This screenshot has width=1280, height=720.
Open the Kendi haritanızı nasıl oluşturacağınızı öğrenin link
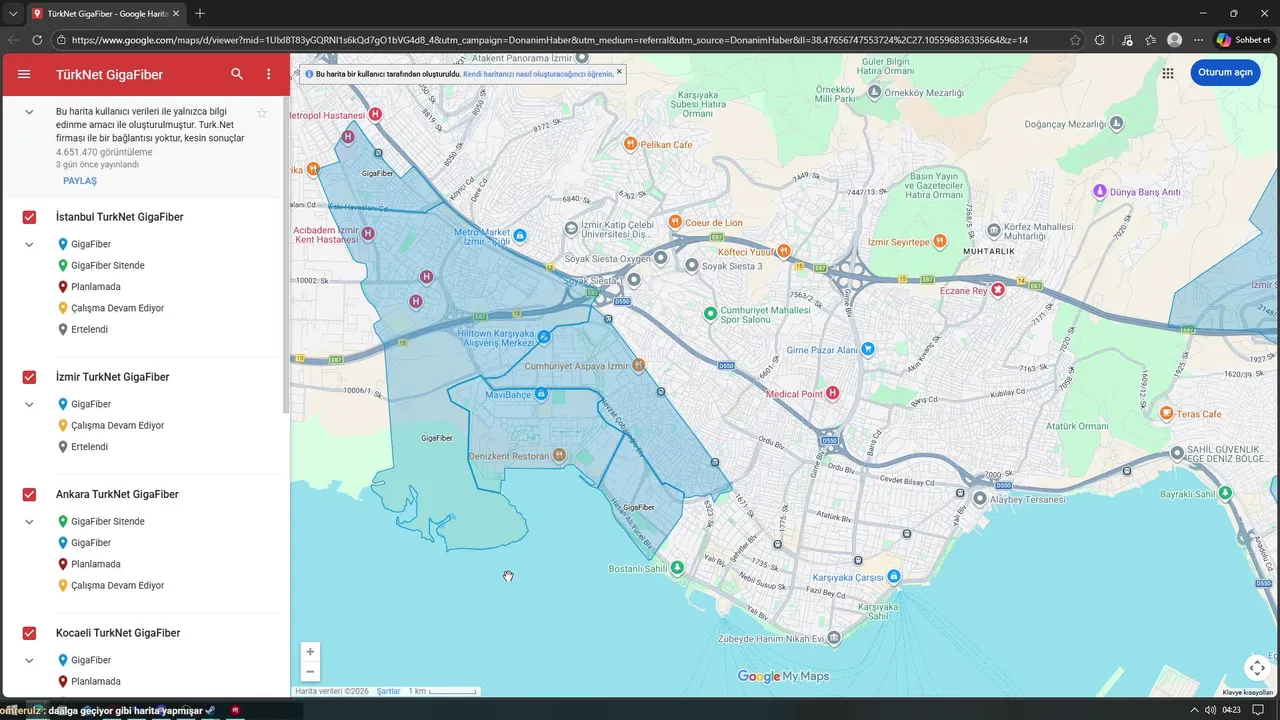pos(538,74)
